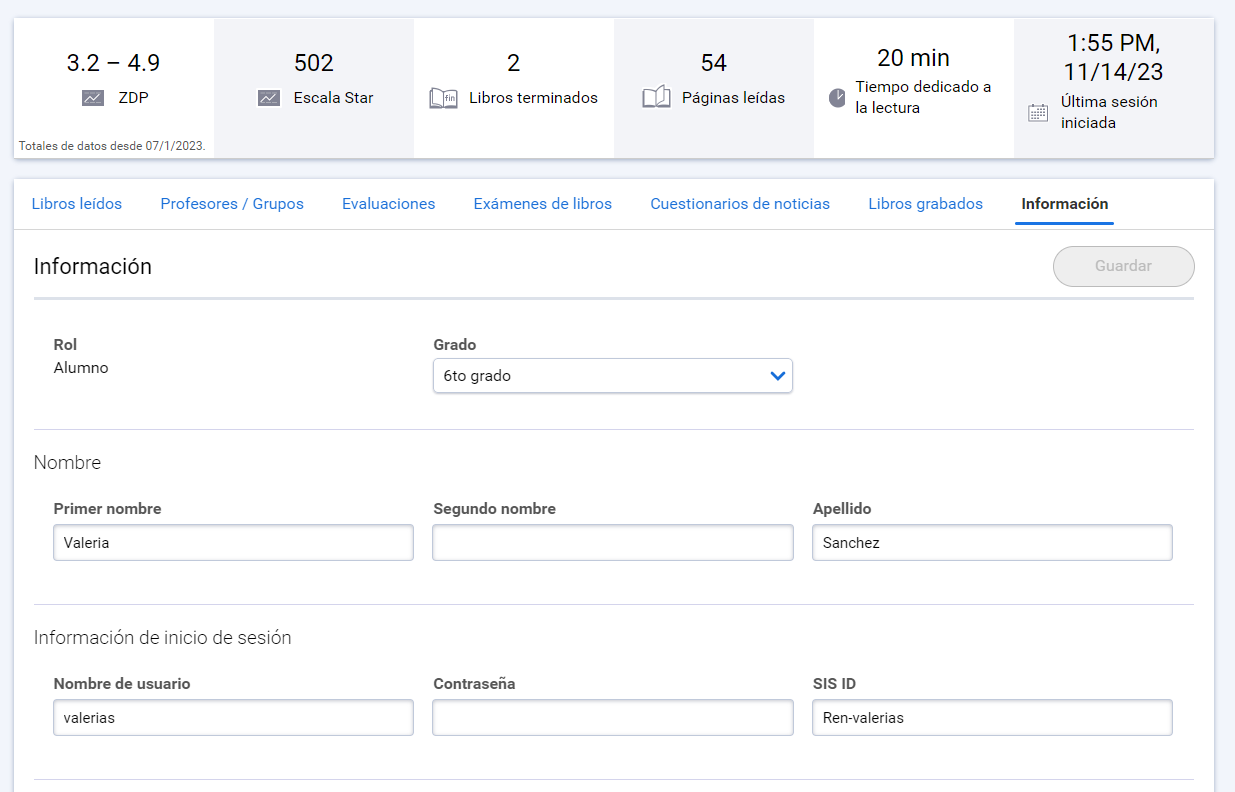Click the Información de inicio de sesión heading
Image resolution: width=1235 pixels, height=792 pixels.
163,637
